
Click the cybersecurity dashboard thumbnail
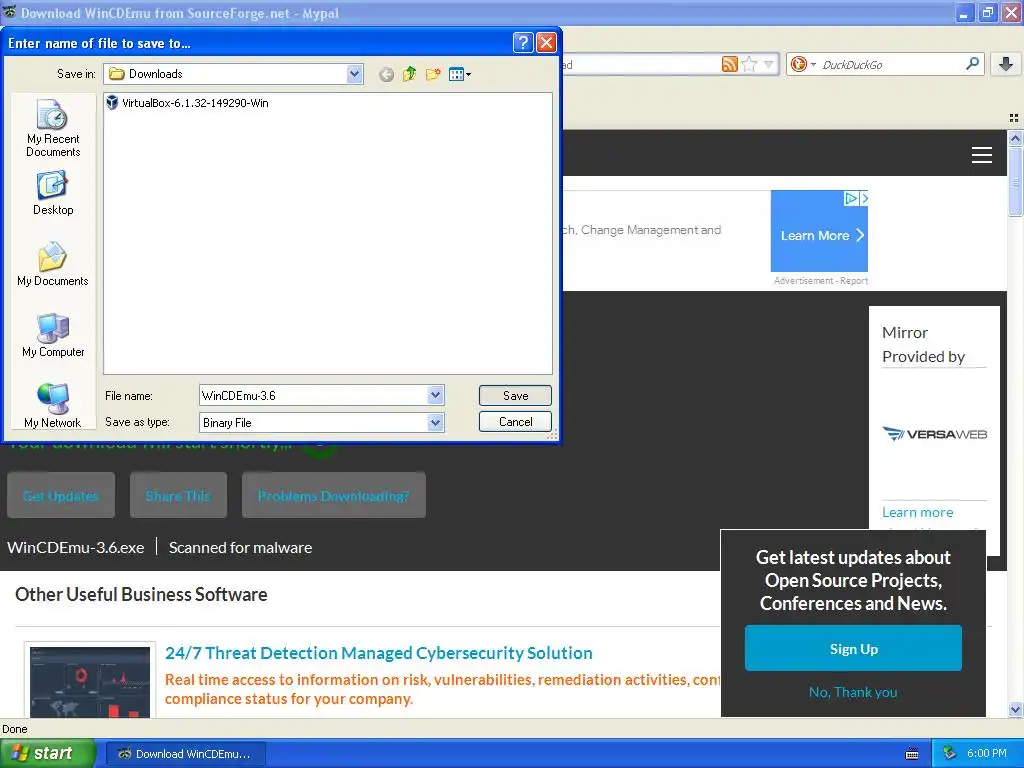(x=90, y=680)
